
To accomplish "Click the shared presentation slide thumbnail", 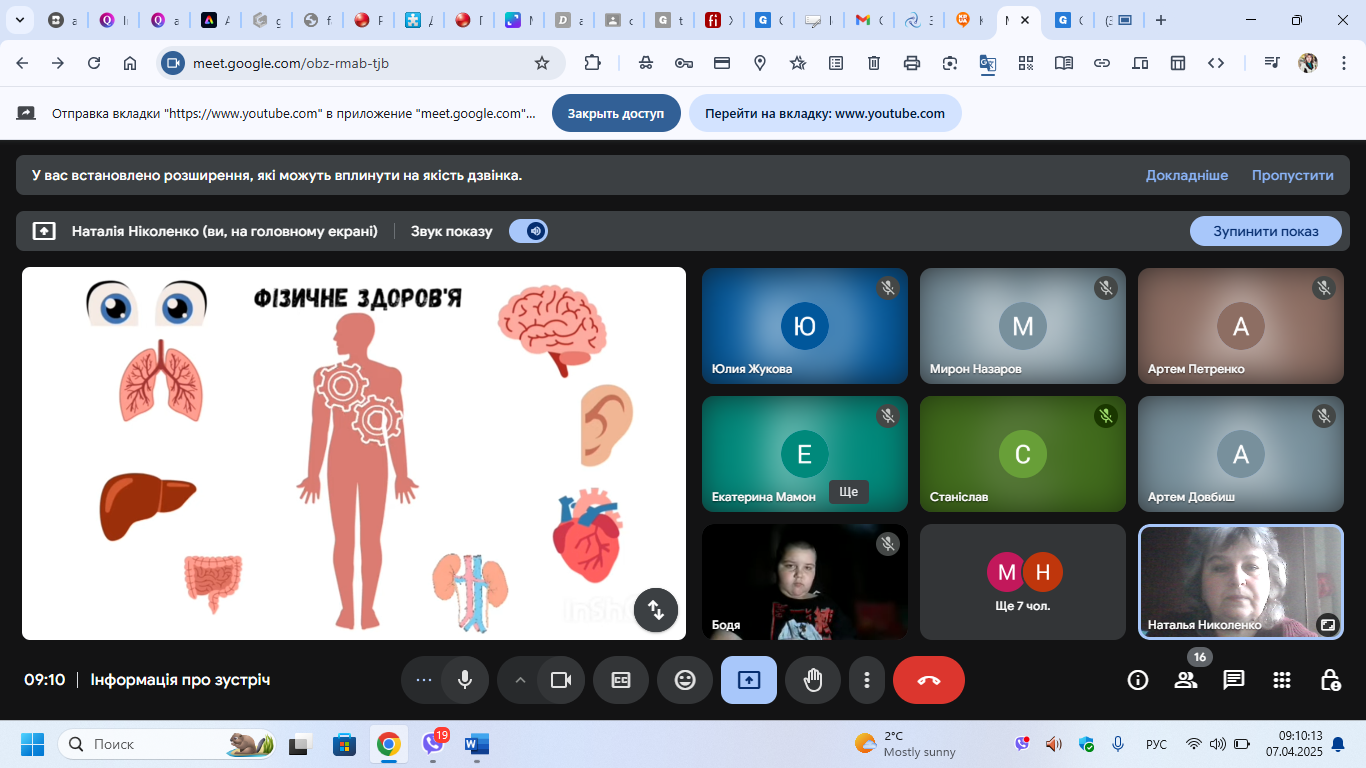I will click(354, 453).
